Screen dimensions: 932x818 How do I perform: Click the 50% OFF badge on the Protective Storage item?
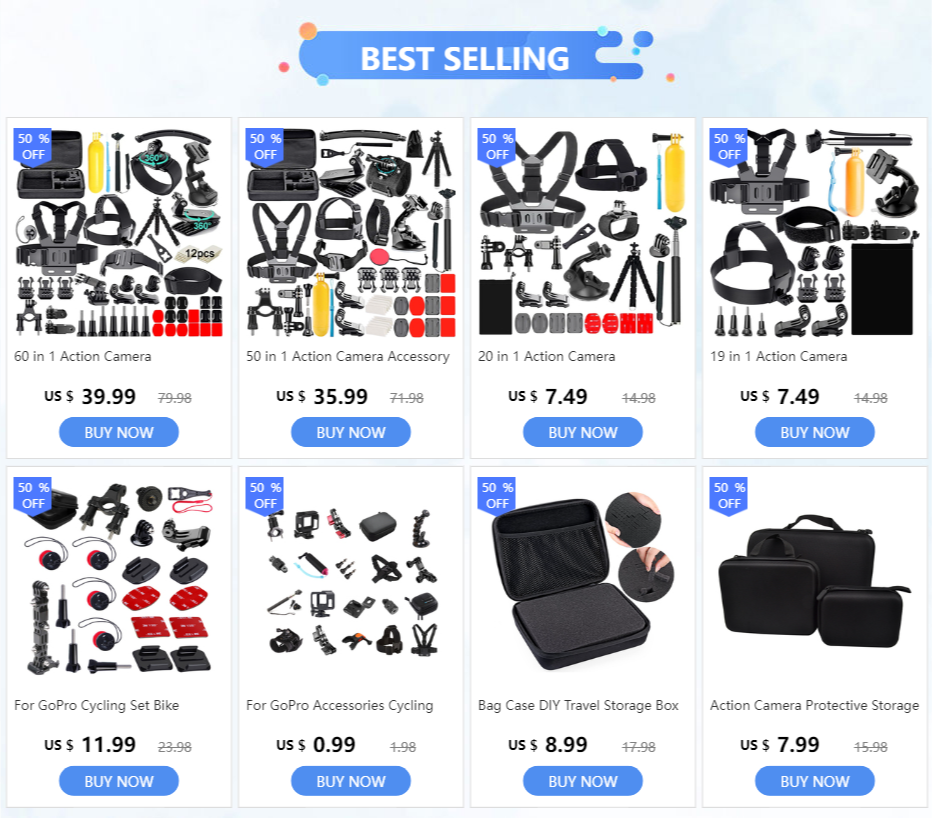[x=729, y=496]
